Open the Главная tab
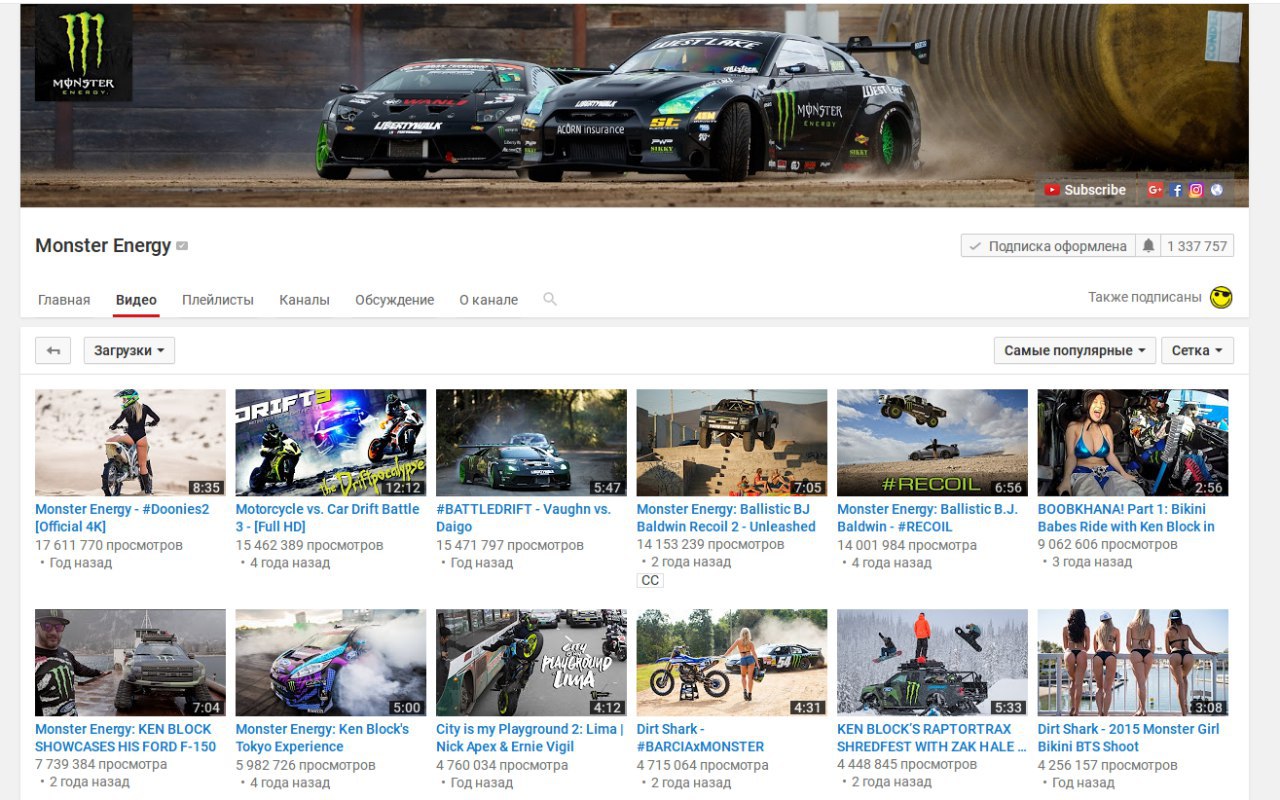 pos(64,300)
